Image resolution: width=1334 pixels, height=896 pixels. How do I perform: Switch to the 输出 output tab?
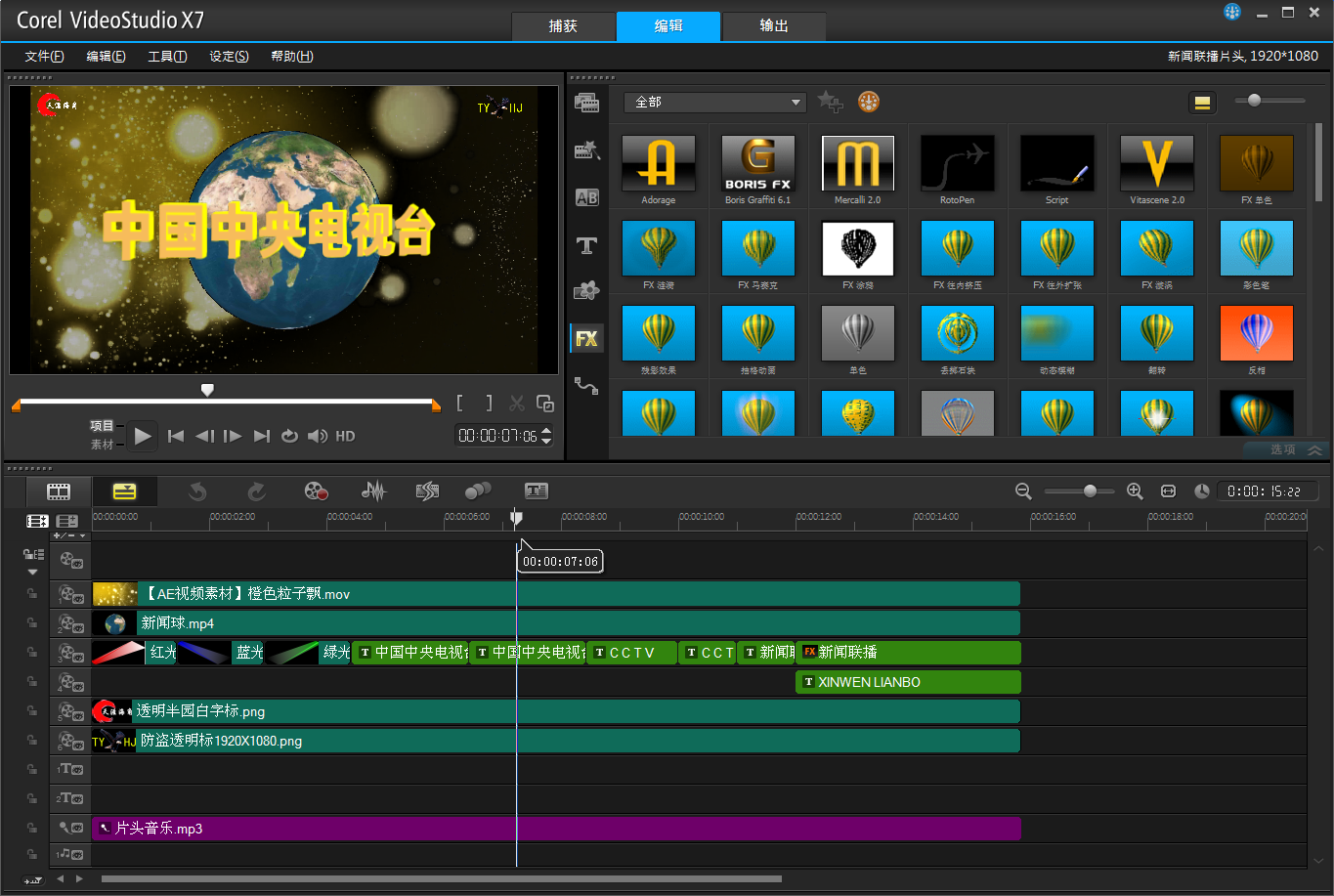click(774, 26)
